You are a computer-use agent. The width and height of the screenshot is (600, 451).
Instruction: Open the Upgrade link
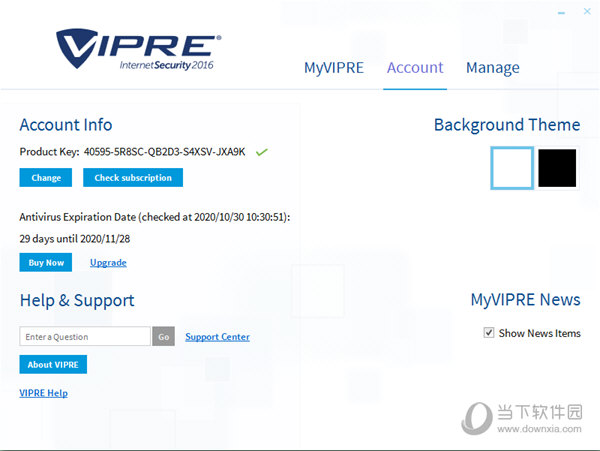(x=108, y=263)
